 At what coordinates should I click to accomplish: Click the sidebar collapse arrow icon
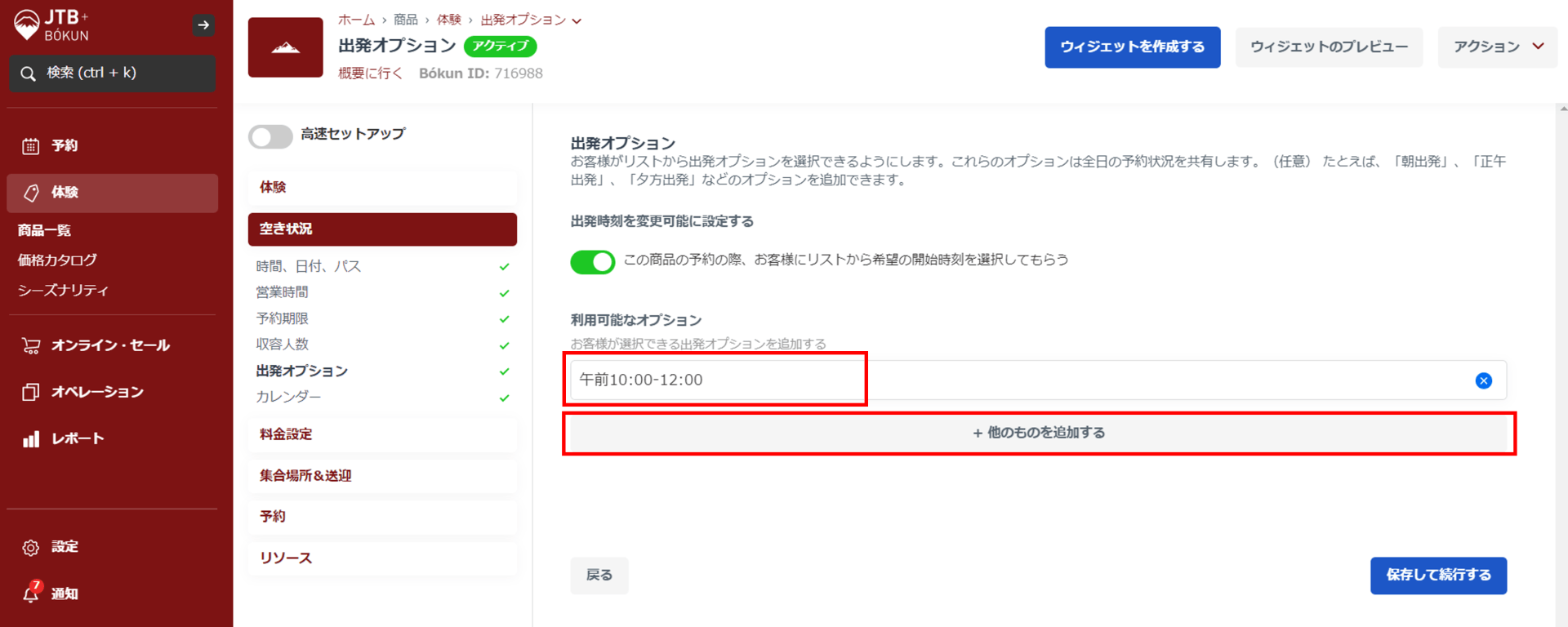tap(203, 25)
